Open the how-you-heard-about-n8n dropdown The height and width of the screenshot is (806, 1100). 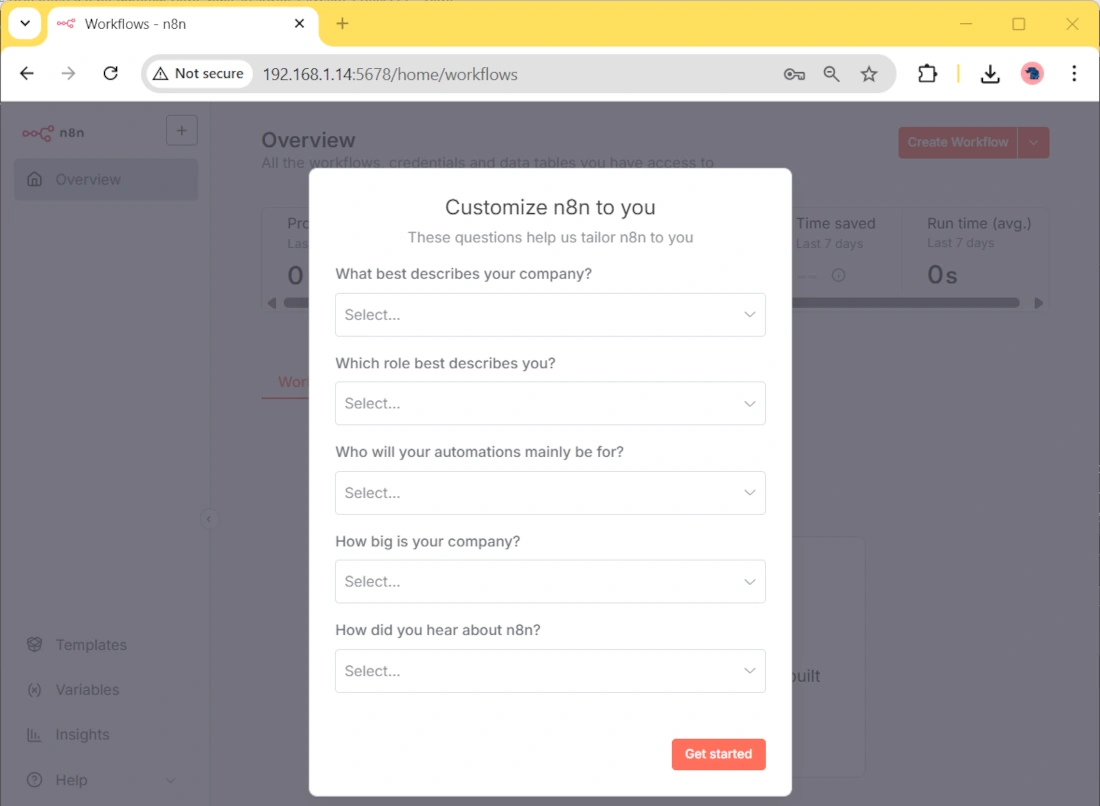pos(550,671)
